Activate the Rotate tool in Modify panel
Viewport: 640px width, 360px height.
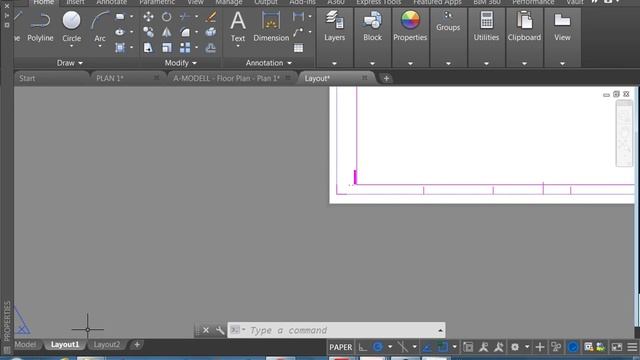[167, 17]
